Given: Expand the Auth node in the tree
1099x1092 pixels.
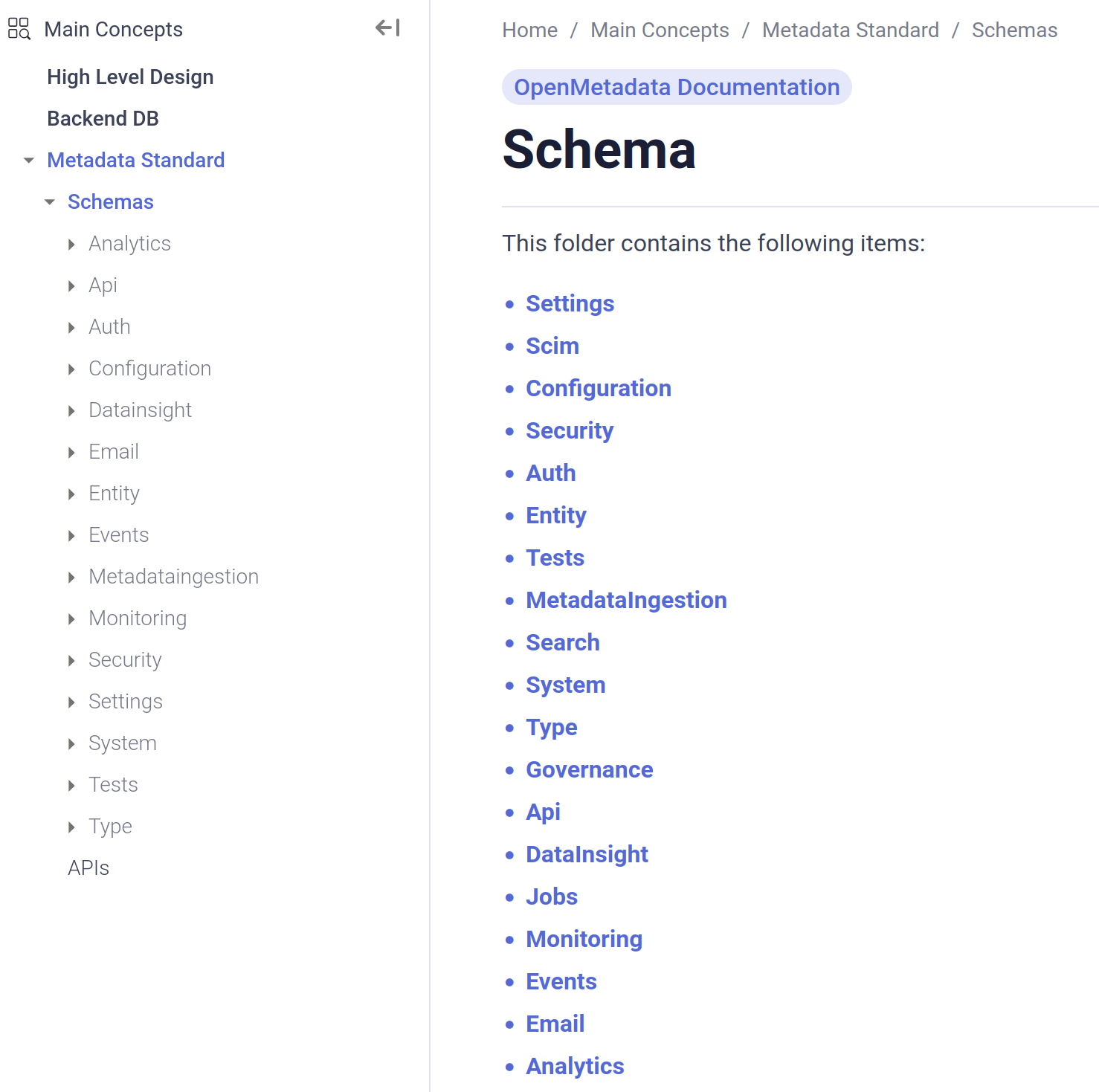Looking at the screenshot, I should [x=71, y=327].
